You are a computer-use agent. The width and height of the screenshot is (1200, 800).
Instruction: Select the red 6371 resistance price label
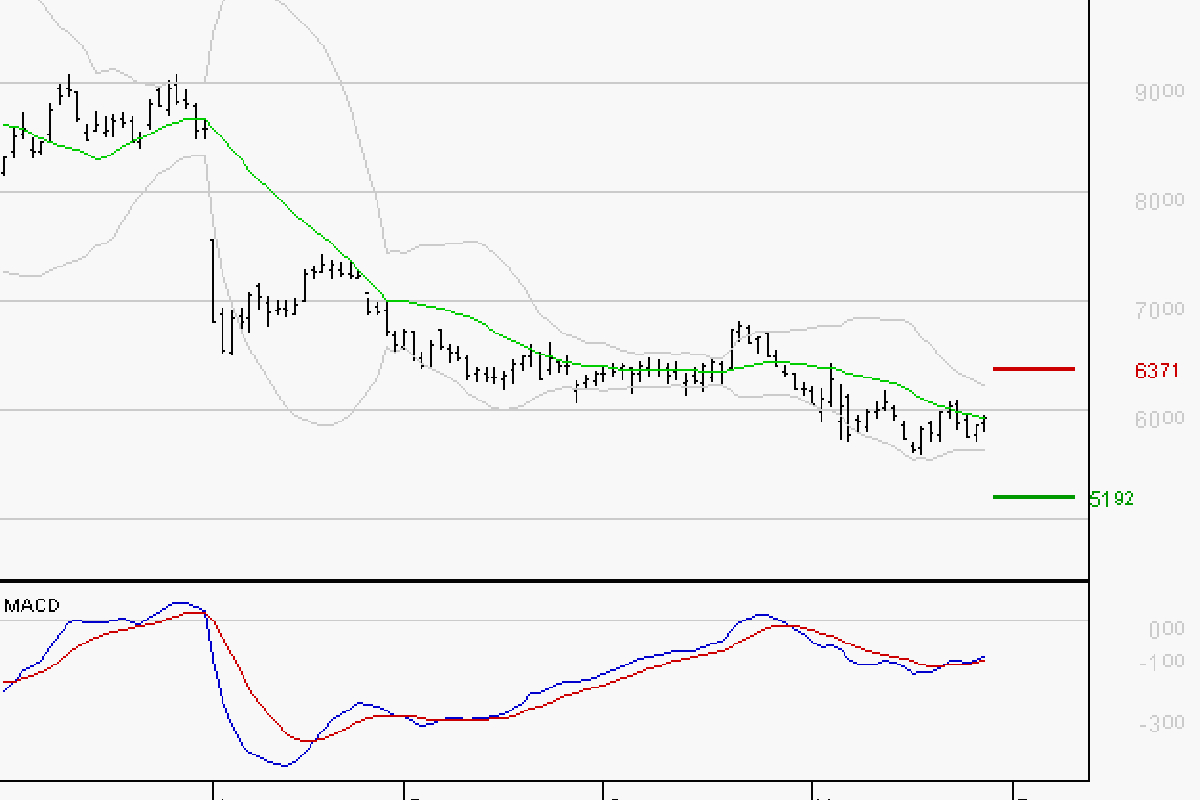pyautogui.click(x=1155, y=369)
